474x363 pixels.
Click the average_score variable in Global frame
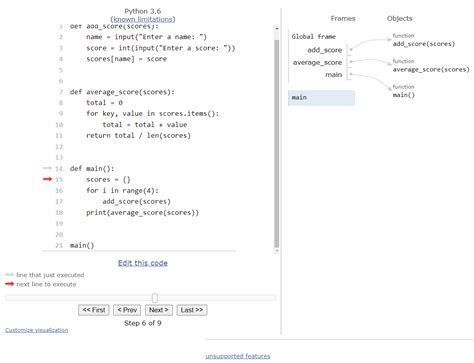click(x=317, y=62)
